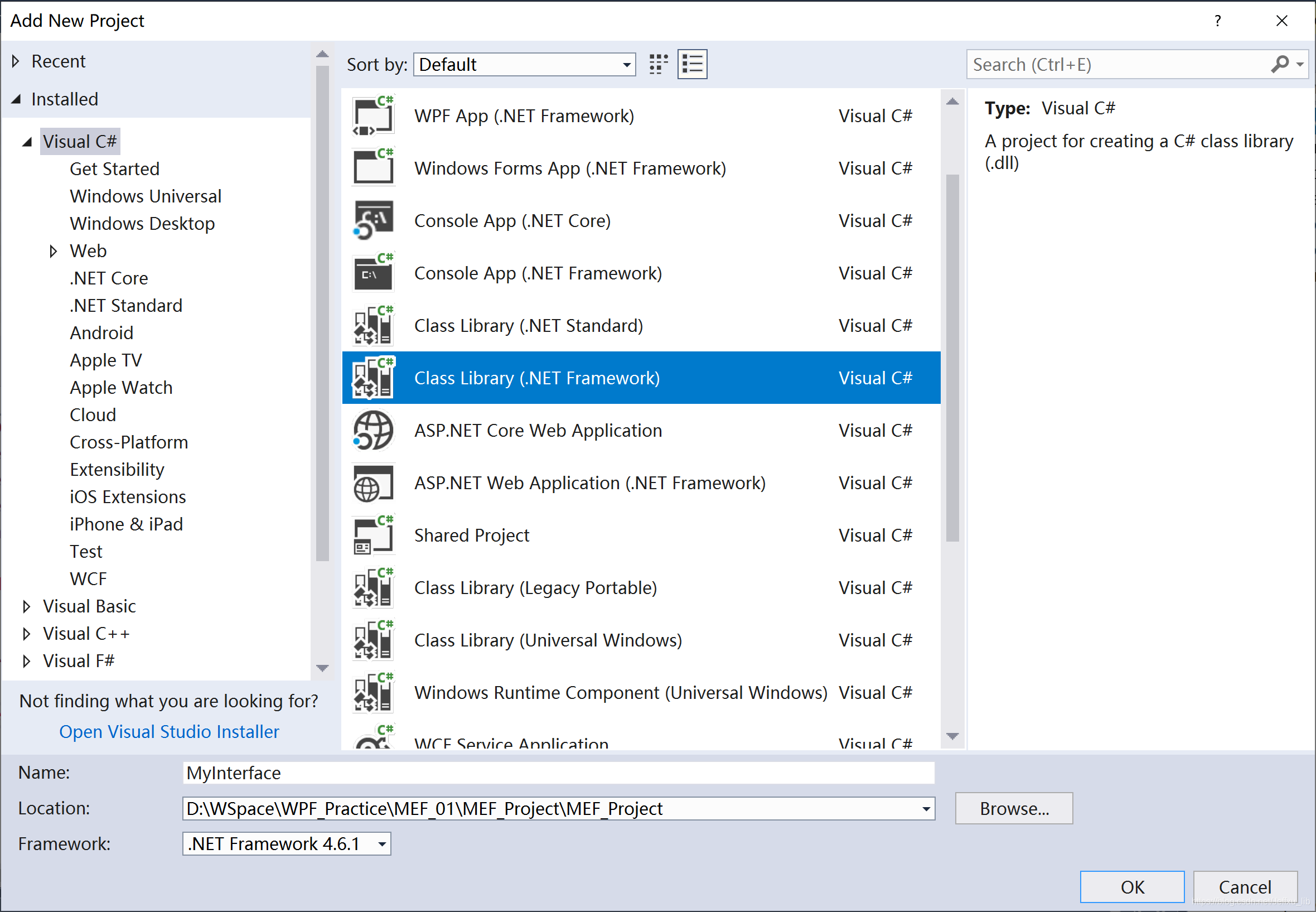
Task: Click the project Name input field
Action: pos(558,773)
